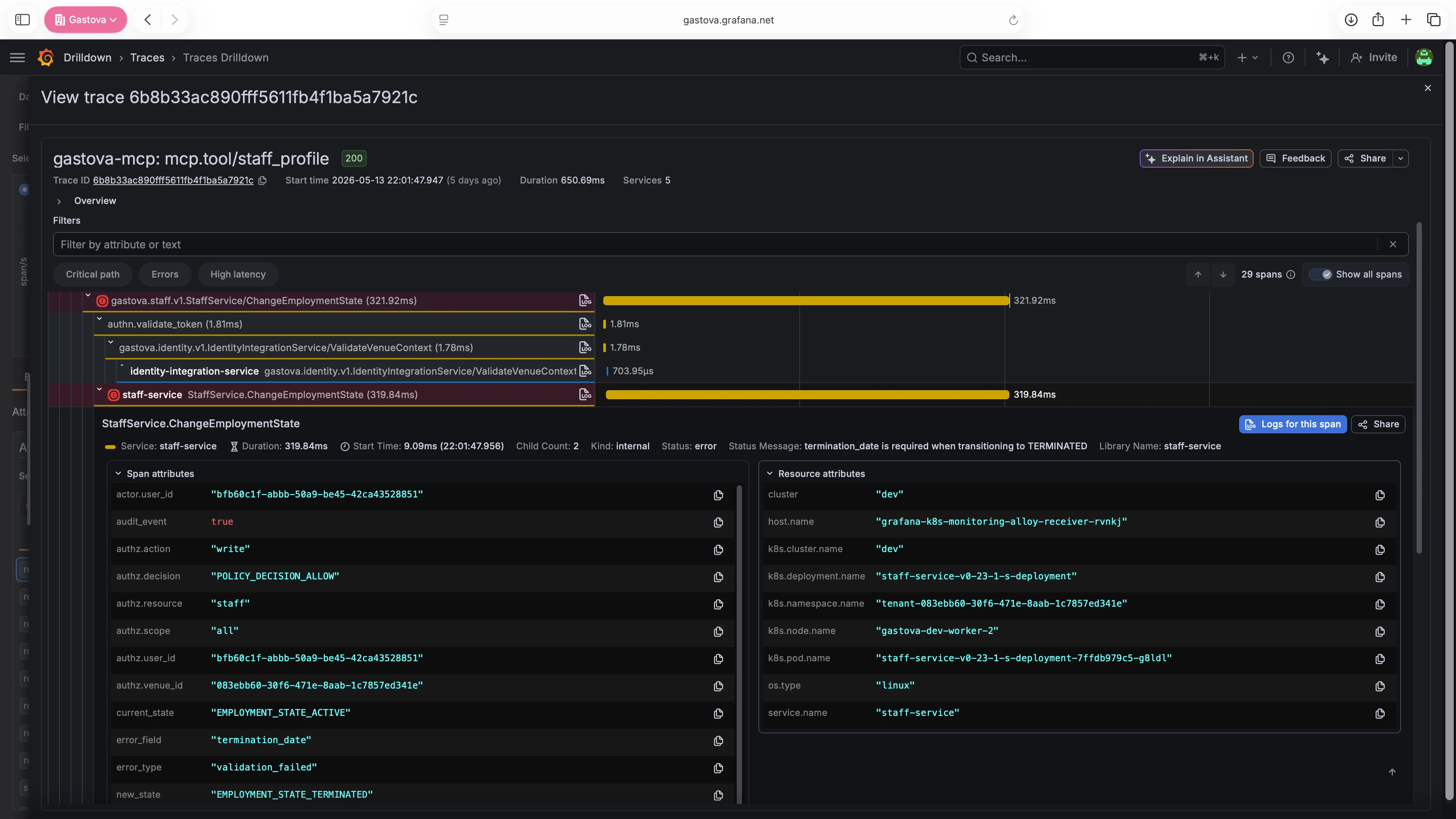Collapse the gastova.staff.v1 ChangeEmploymentState span children
The image size is (1456, 819).
tap(88, 296)
